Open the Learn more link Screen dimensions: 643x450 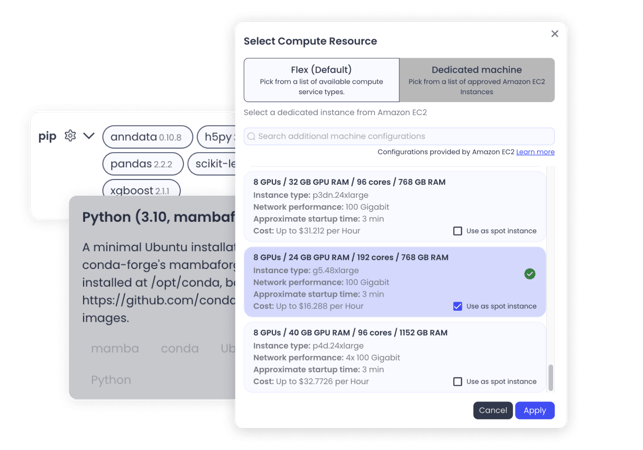(535, 152)
